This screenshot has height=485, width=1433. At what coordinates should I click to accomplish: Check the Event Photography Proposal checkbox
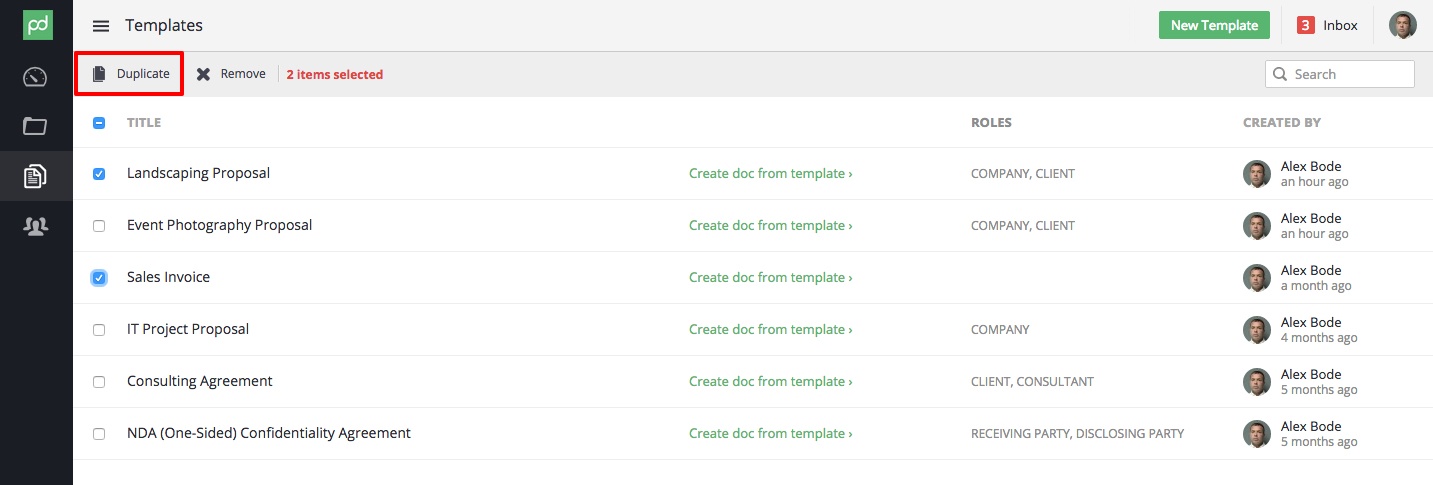[x=99, y=226]
